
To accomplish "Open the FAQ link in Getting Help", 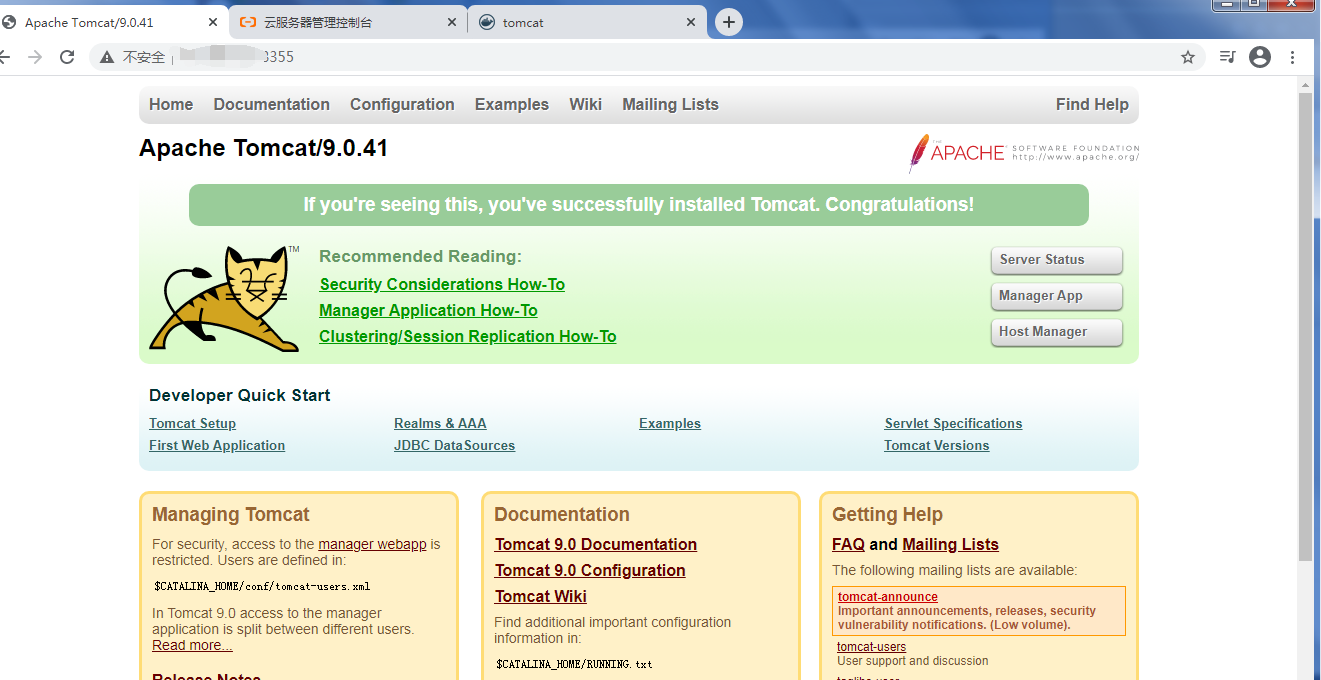I will pos(848,545).
